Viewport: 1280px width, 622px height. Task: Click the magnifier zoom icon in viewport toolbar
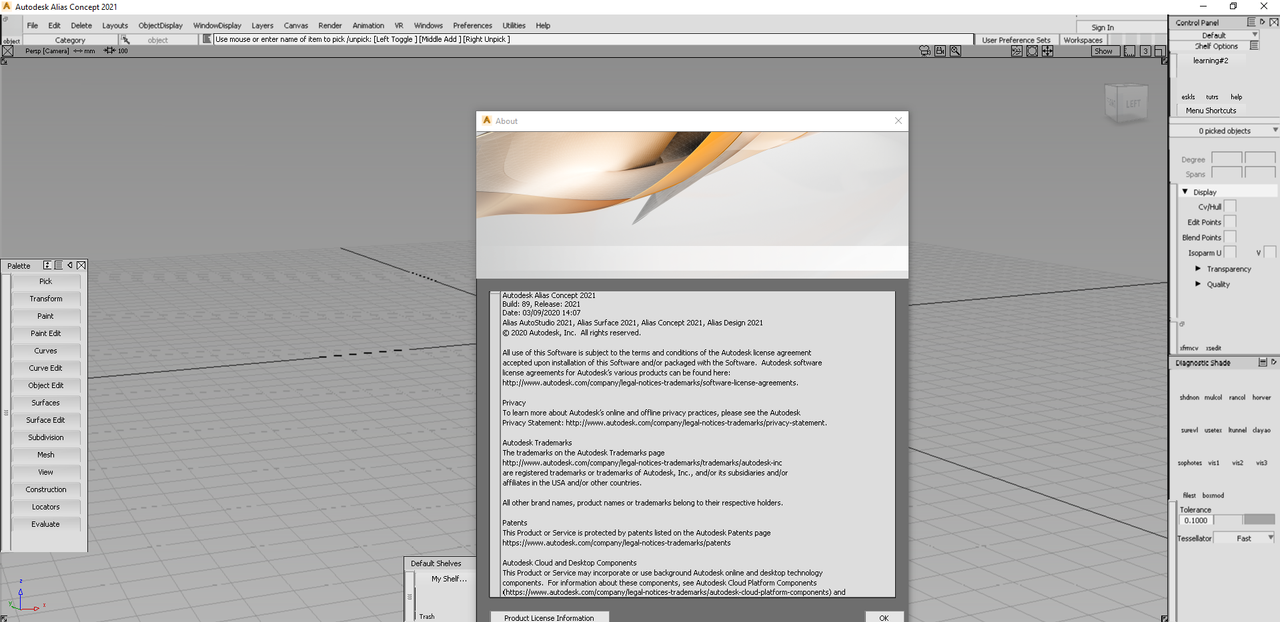click(956, 50)
